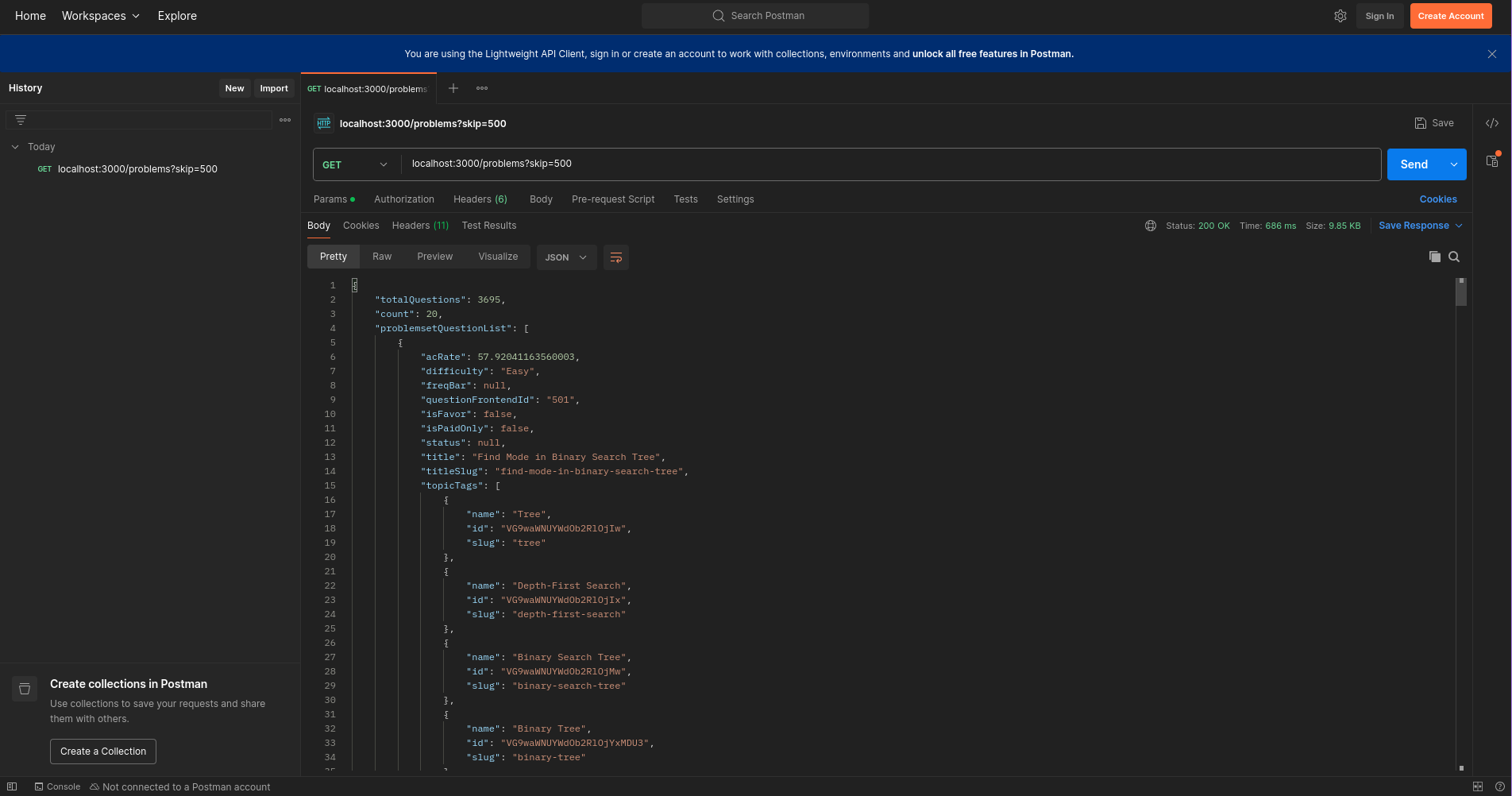Switch response view to Preview
This screenshot has width=1512, height=796.
[x=434, y=257]
